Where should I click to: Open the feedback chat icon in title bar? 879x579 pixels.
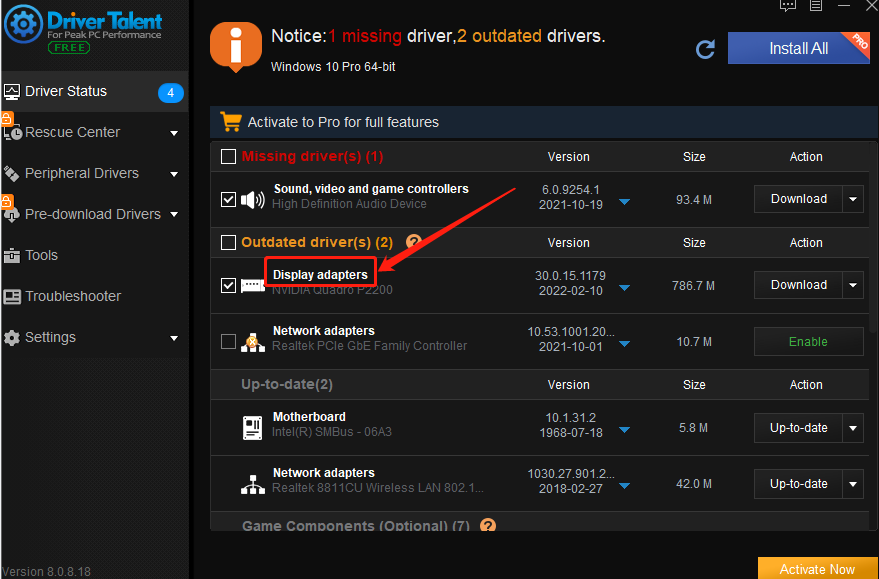pyautogui.click(x=788, y=6)
